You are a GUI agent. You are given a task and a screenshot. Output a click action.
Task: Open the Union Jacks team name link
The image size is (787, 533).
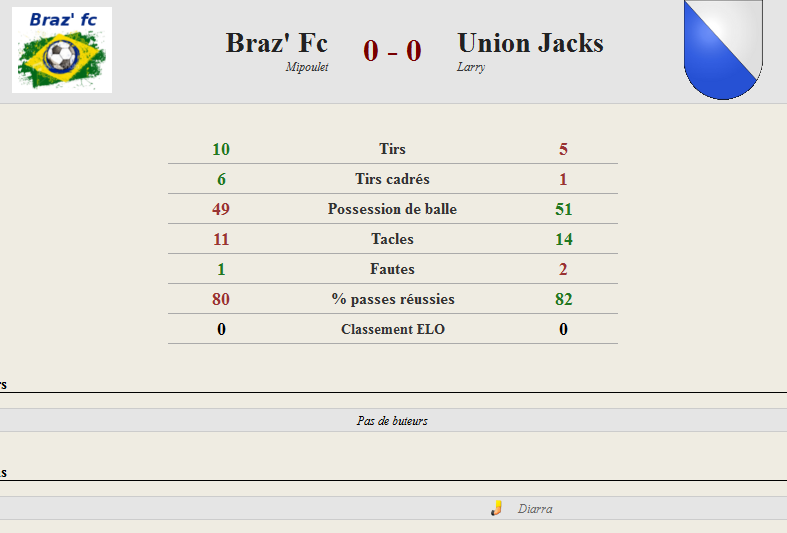point(531,43)
